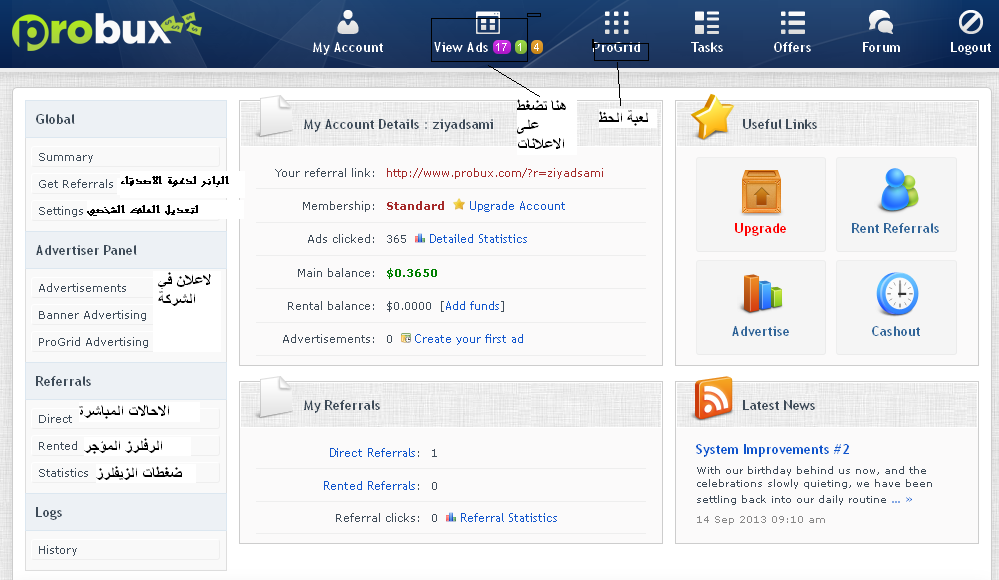
Task: Open Detailed Statistics link
Action: 478,239
